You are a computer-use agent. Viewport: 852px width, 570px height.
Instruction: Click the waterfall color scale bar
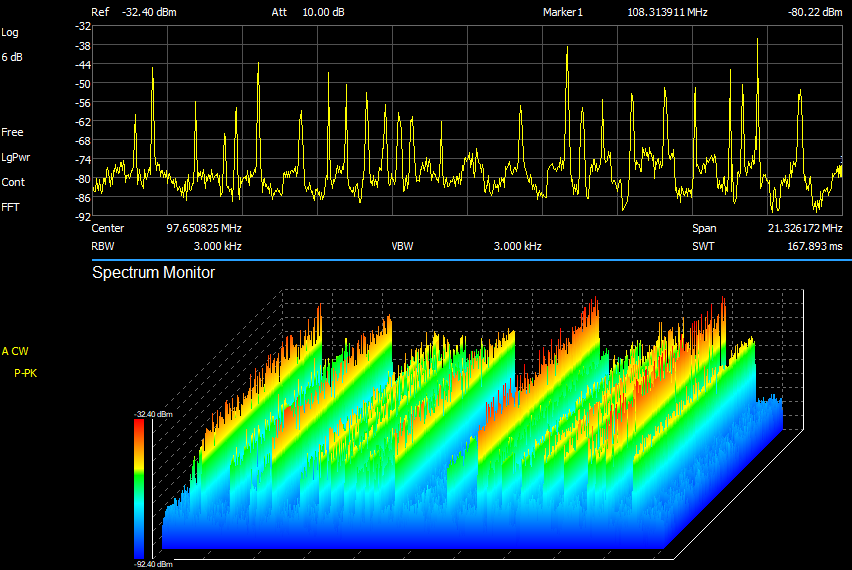(139, 488)
